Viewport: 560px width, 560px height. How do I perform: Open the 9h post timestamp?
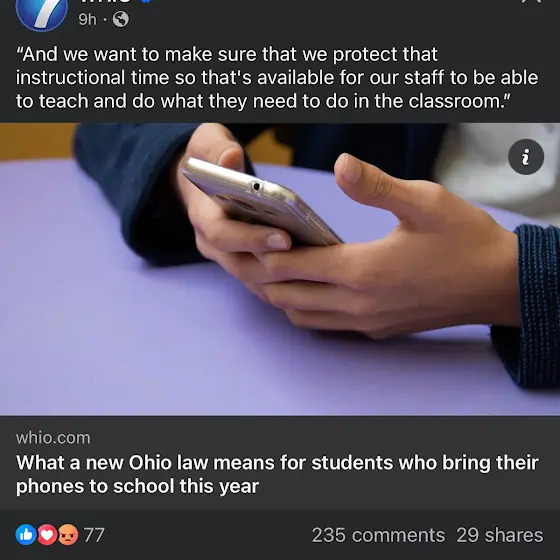88,19
